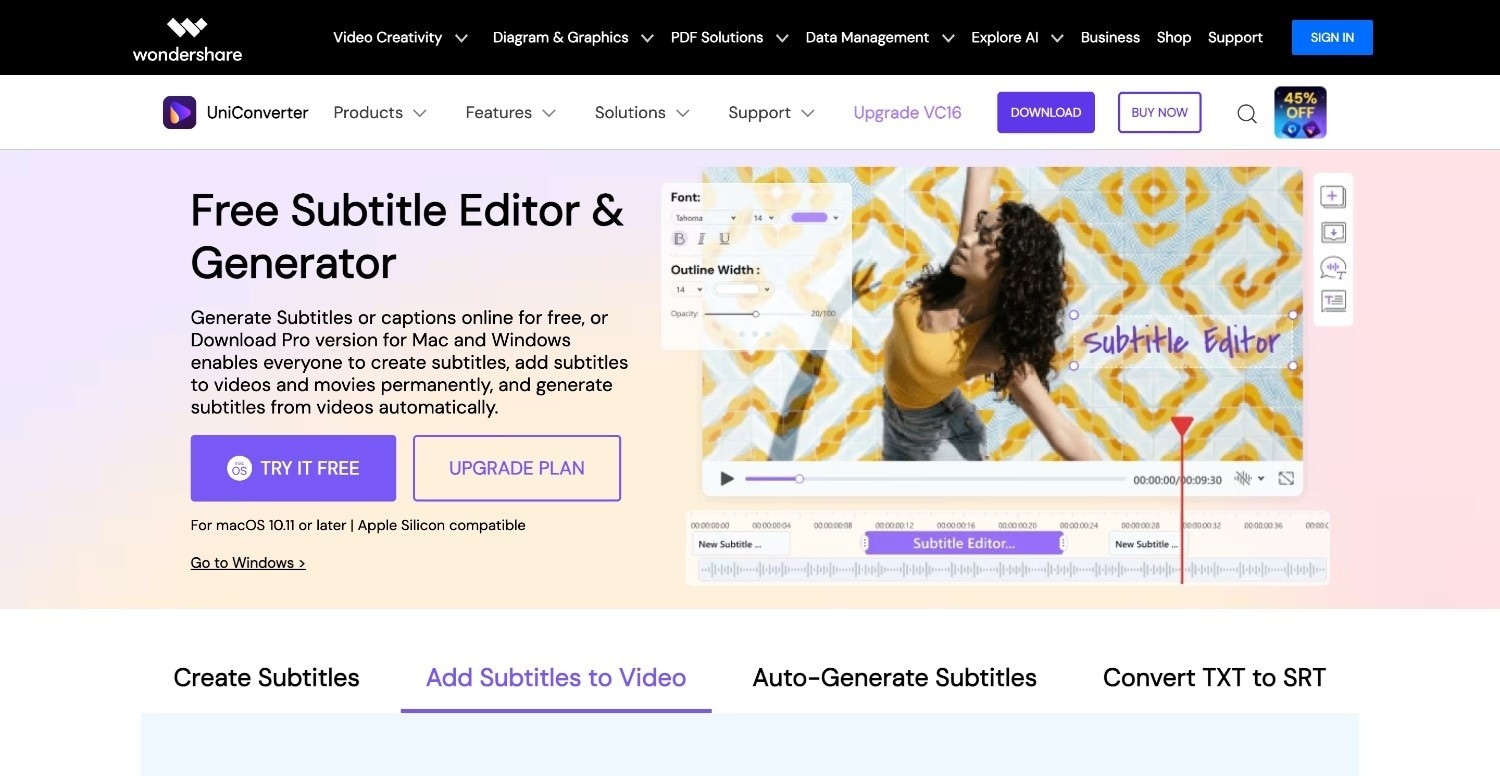Click the Opacity slider handle
The image size is (1500, 776).
pos(755,314)
